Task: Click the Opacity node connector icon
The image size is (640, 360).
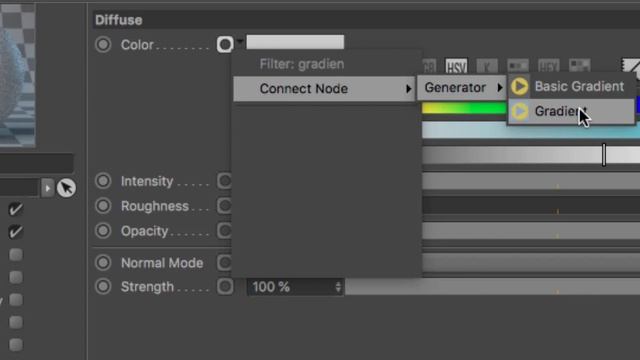Action: (x=224, y=231)
